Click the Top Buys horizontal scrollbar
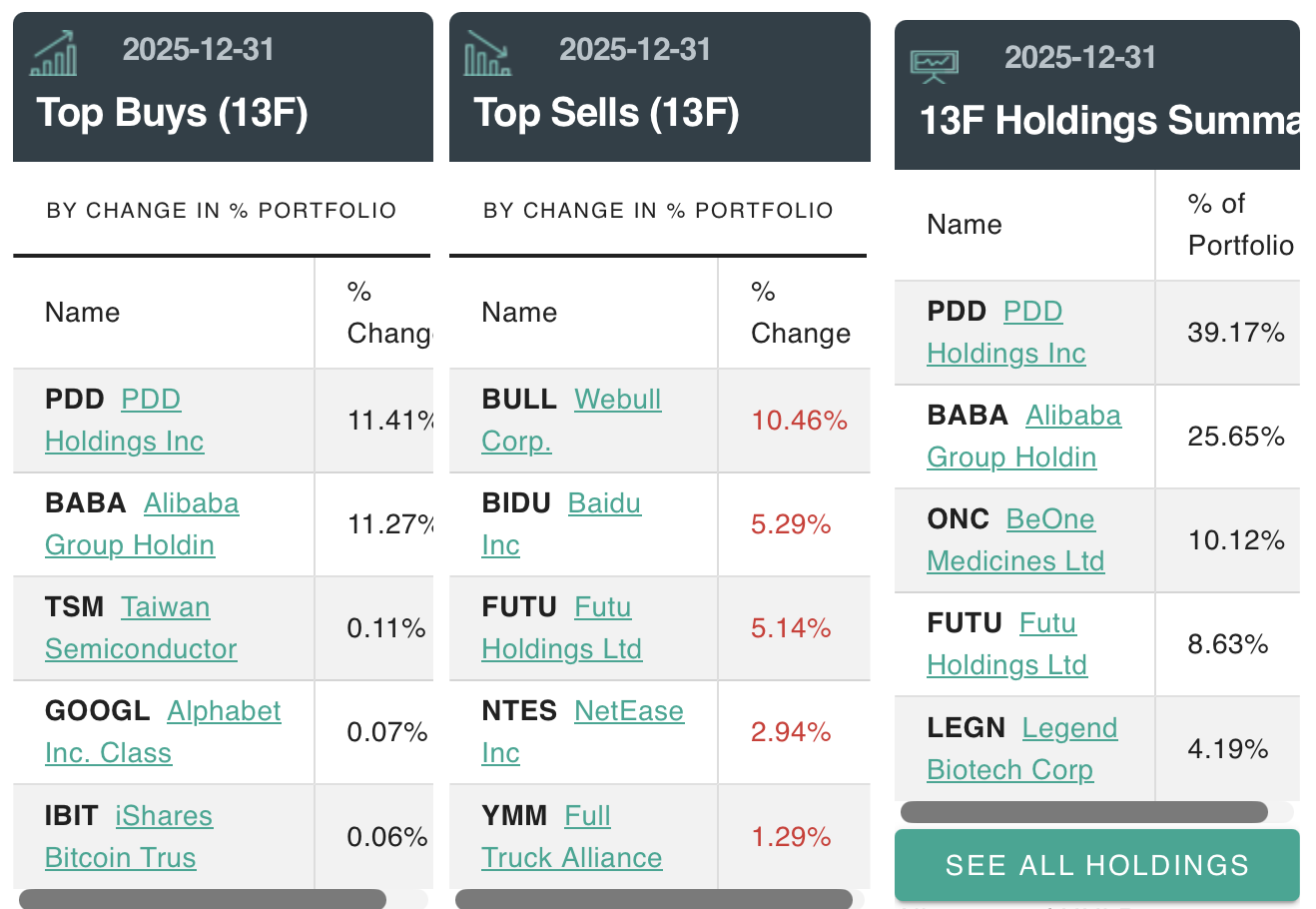1316x909 pixels. (x=202, y=898)
